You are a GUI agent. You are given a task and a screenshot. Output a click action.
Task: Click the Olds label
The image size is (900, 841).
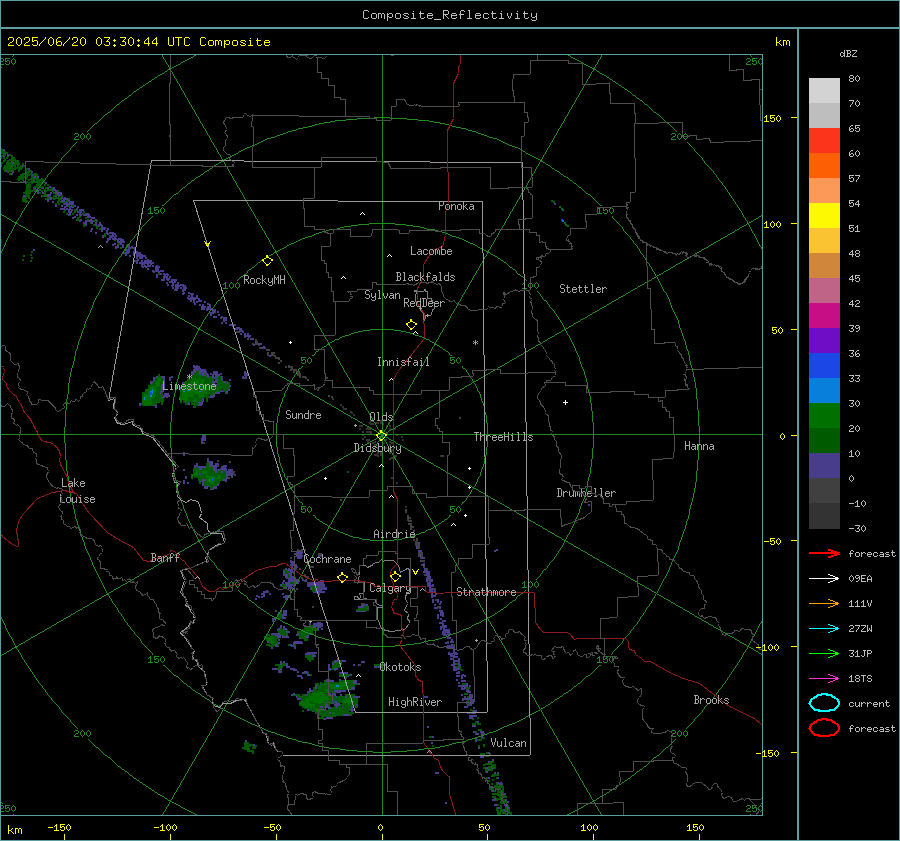click(x=381, y=417)
